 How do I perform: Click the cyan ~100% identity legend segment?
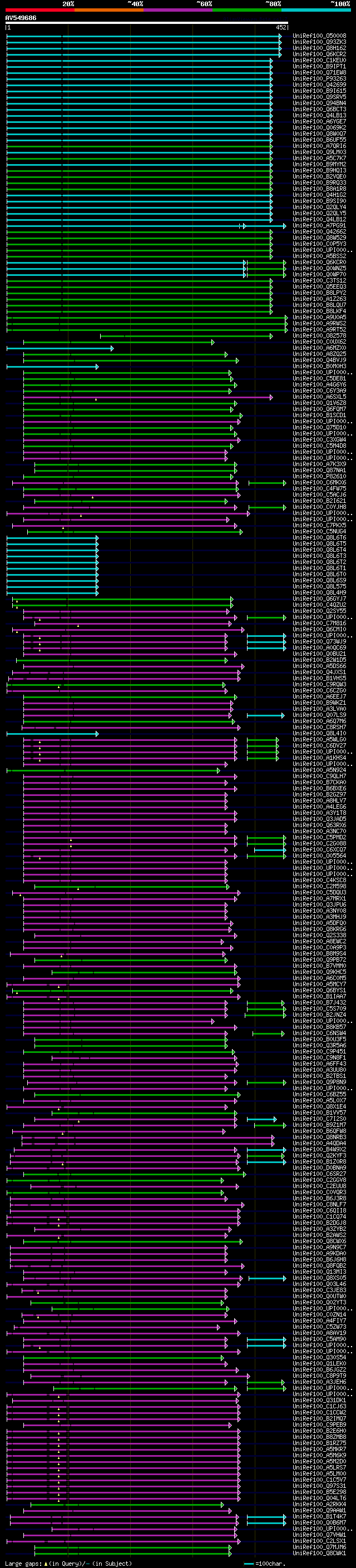click(x=316, y=10)
